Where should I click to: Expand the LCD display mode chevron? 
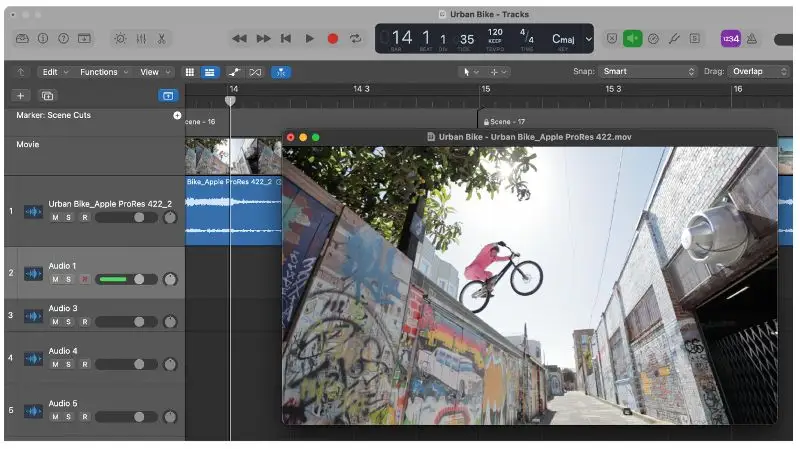[588, 39]
